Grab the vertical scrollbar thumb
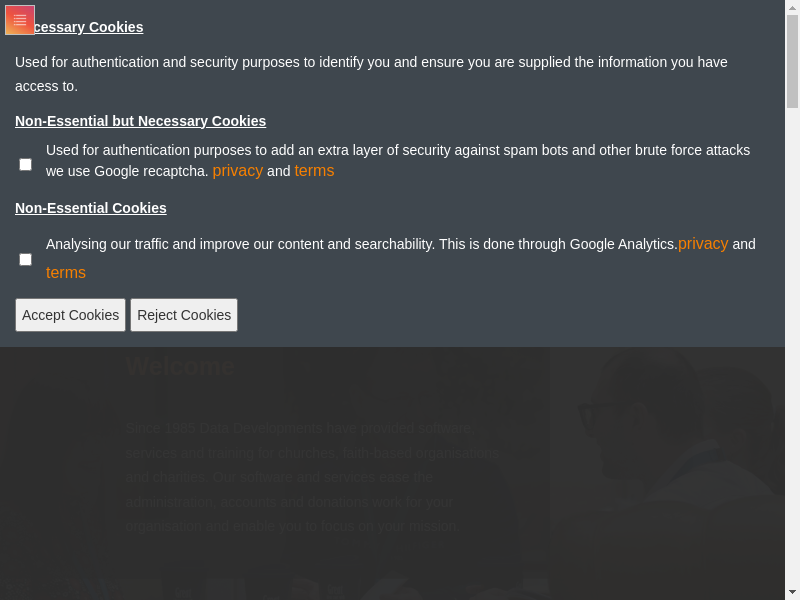The width and height of the screenshot is (800, 600). coord(792,60)
